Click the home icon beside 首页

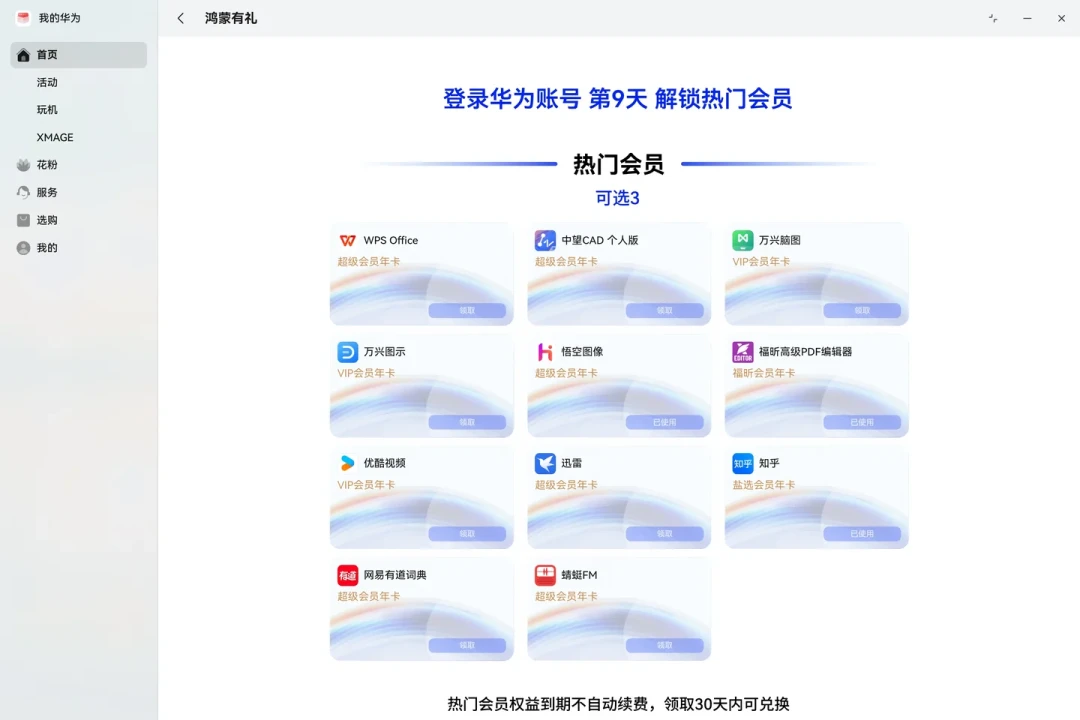pyautogui.click(x=23, y=55)
